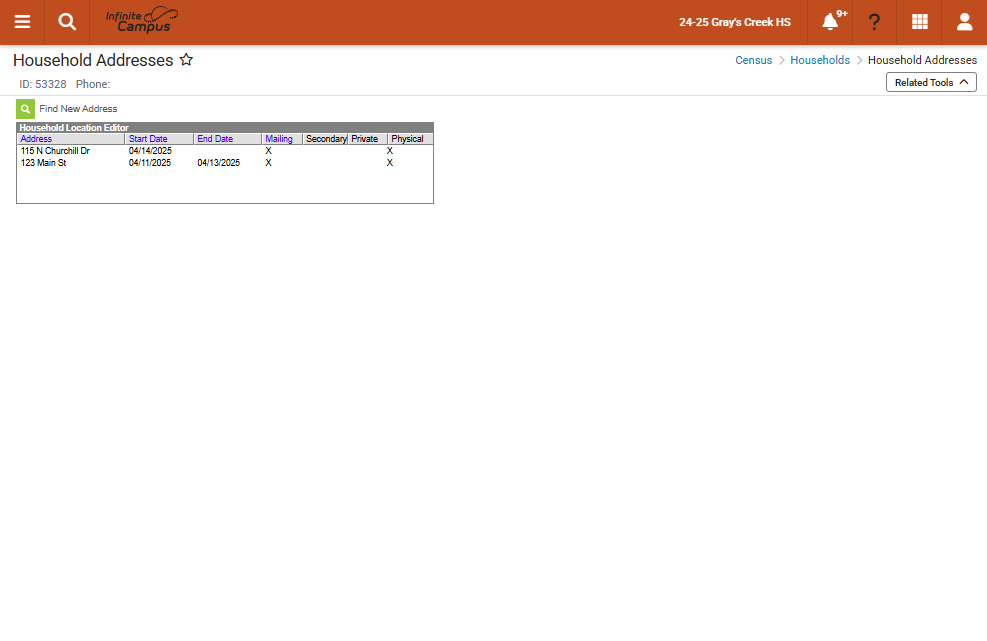This screenshot has width=987, height=641.
Task: Click the Secondary column header
Action: [x=325, y=139]
